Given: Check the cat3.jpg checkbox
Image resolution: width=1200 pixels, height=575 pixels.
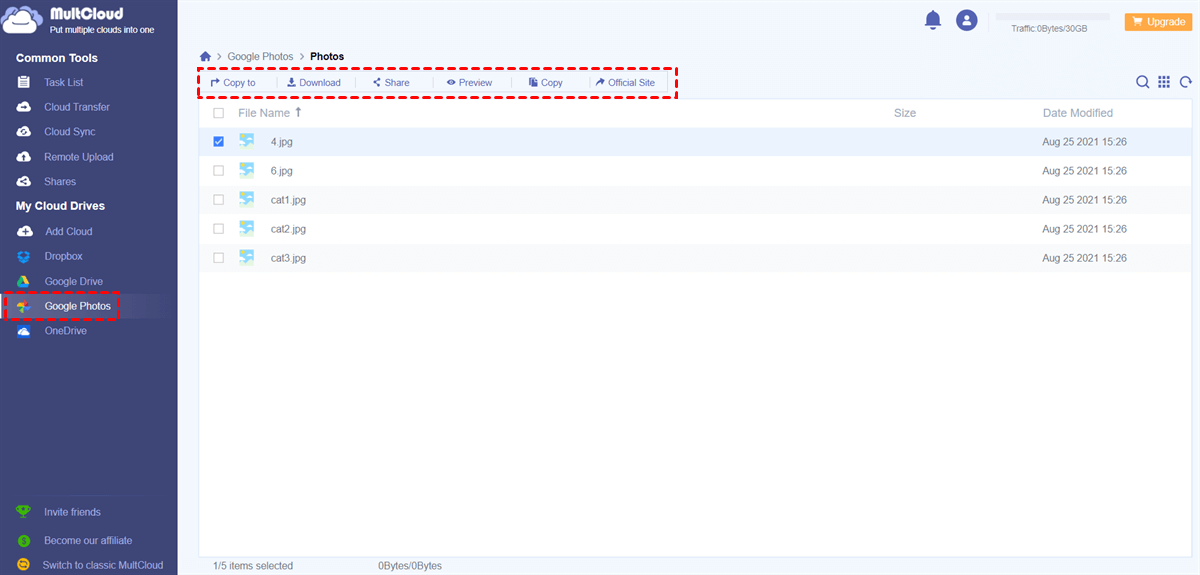Looking at the screenshot, I should coord(219,258).
